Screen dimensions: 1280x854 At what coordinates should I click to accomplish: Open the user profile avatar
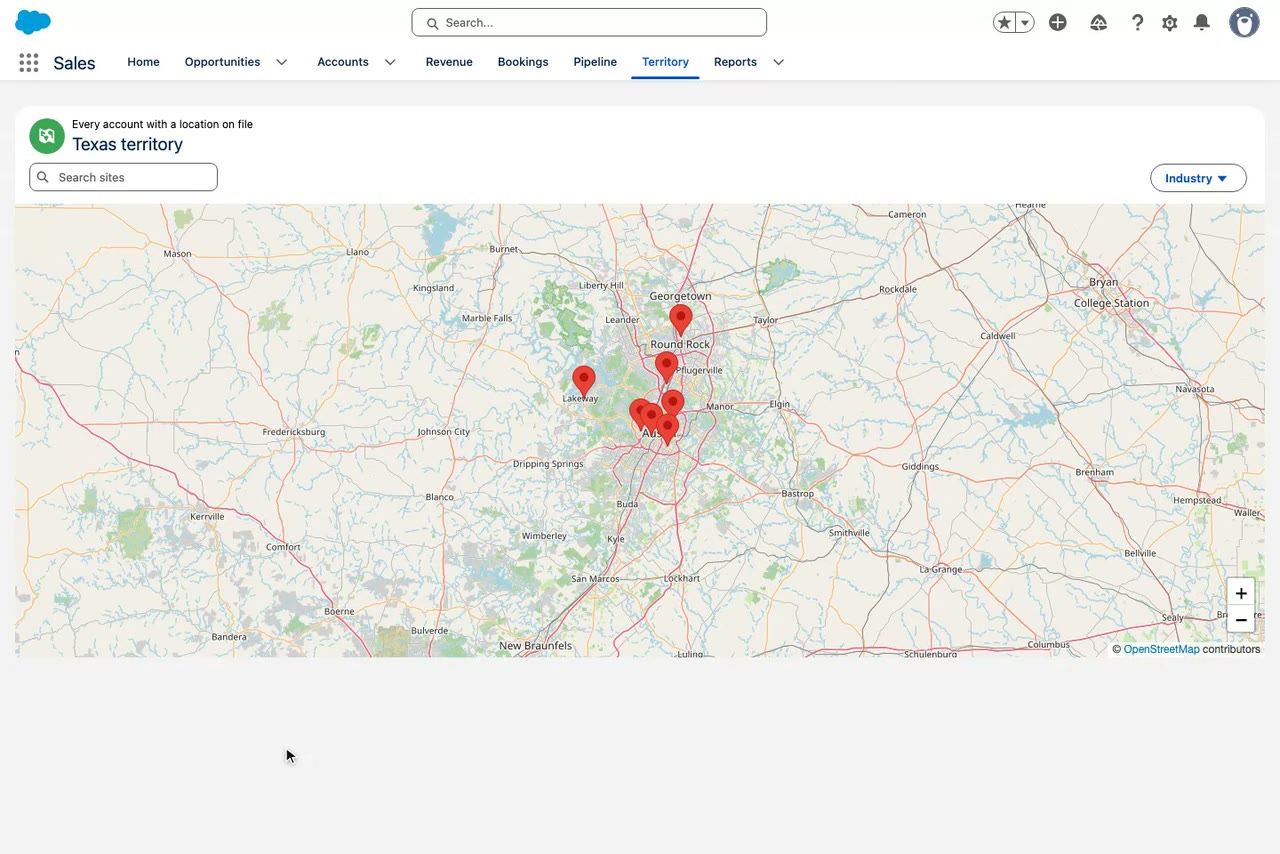coord(1244,22)
